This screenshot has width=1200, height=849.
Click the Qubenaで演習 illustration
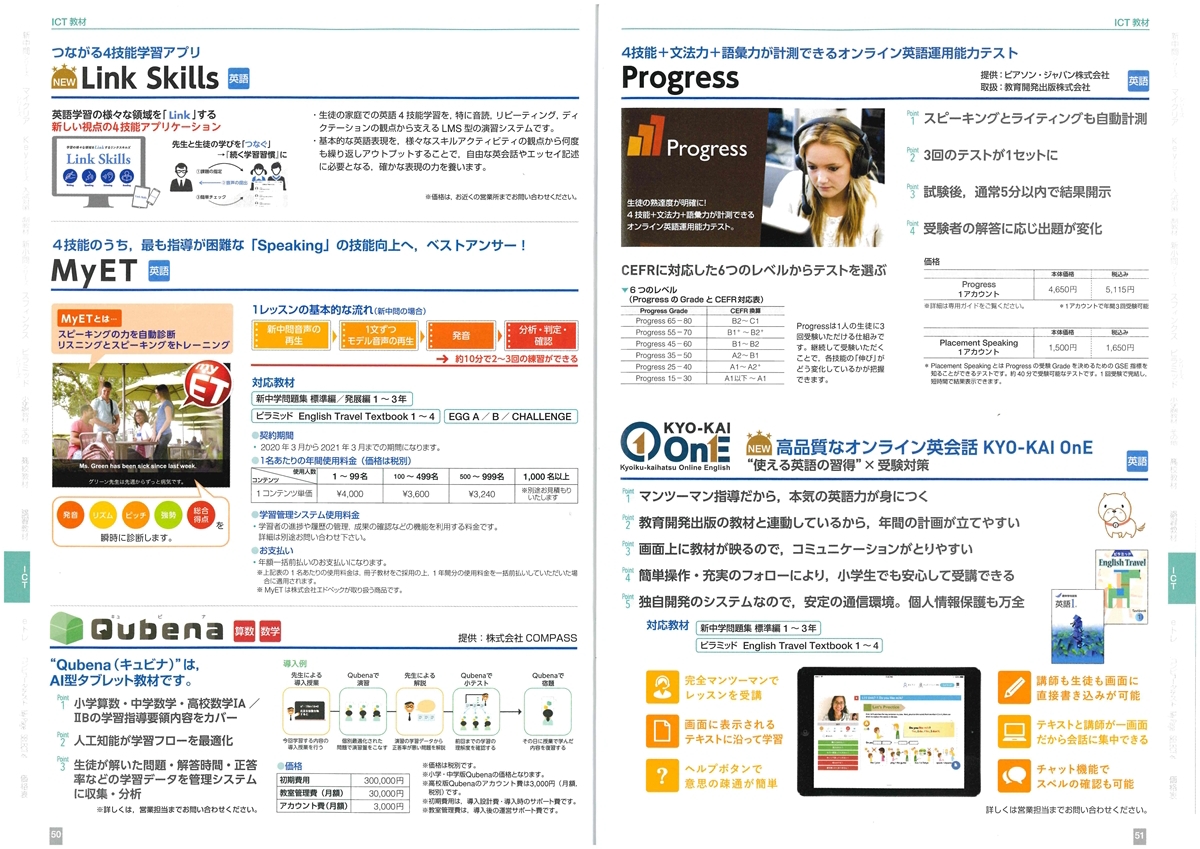[x=361, y=710]
